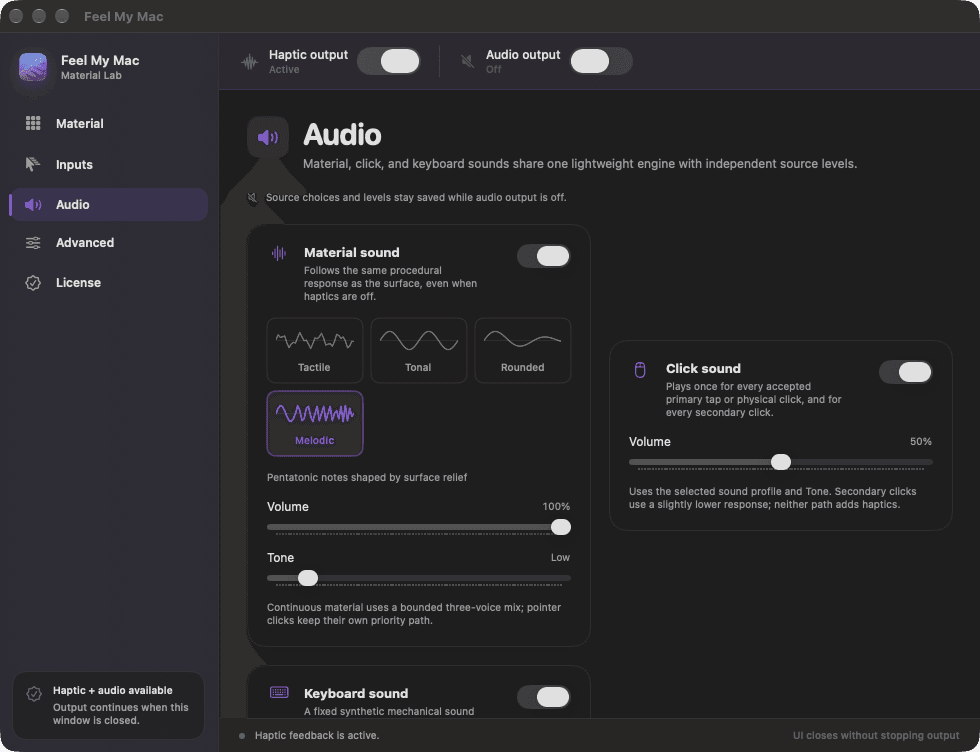Toggle the Audio output switch

(601, 61)
